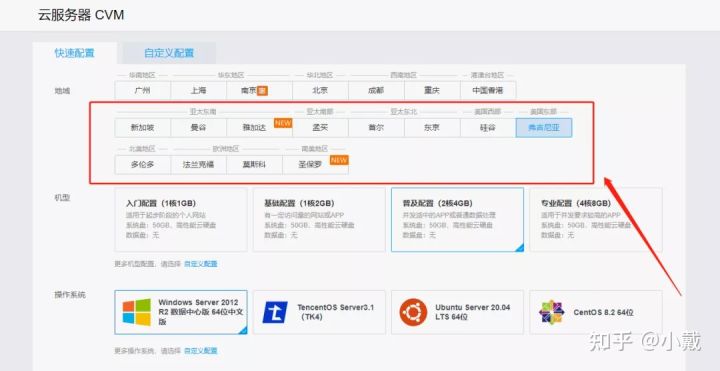Click the 地域 row label
Image resolution: width=720 pixels, height=371 pixels.
62,91
